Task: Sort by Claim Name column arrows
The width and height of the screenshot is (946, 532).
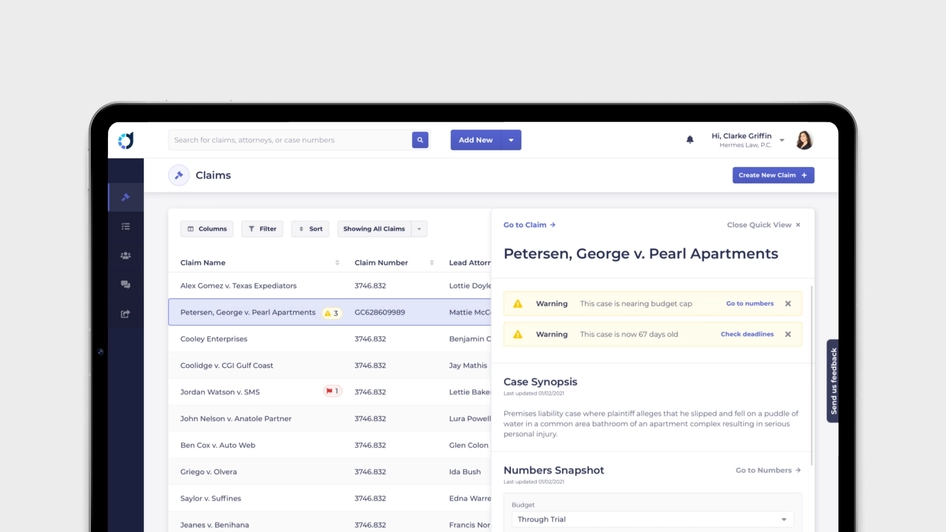Action: point(337,262)
